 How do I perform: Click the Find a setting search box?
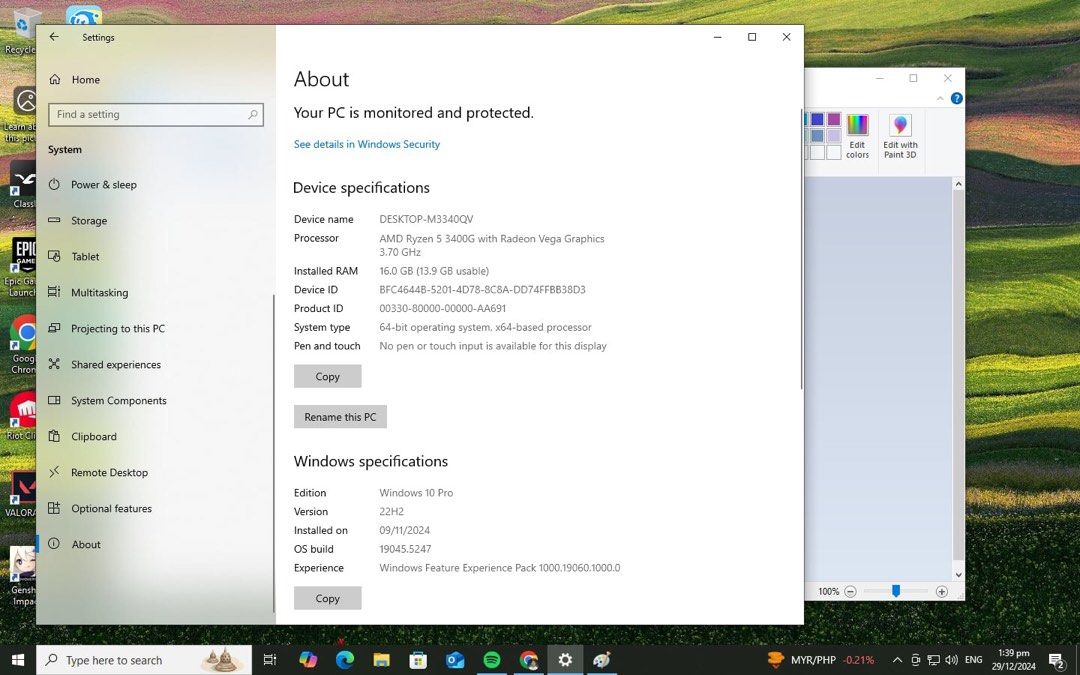(x=156, y=114)
